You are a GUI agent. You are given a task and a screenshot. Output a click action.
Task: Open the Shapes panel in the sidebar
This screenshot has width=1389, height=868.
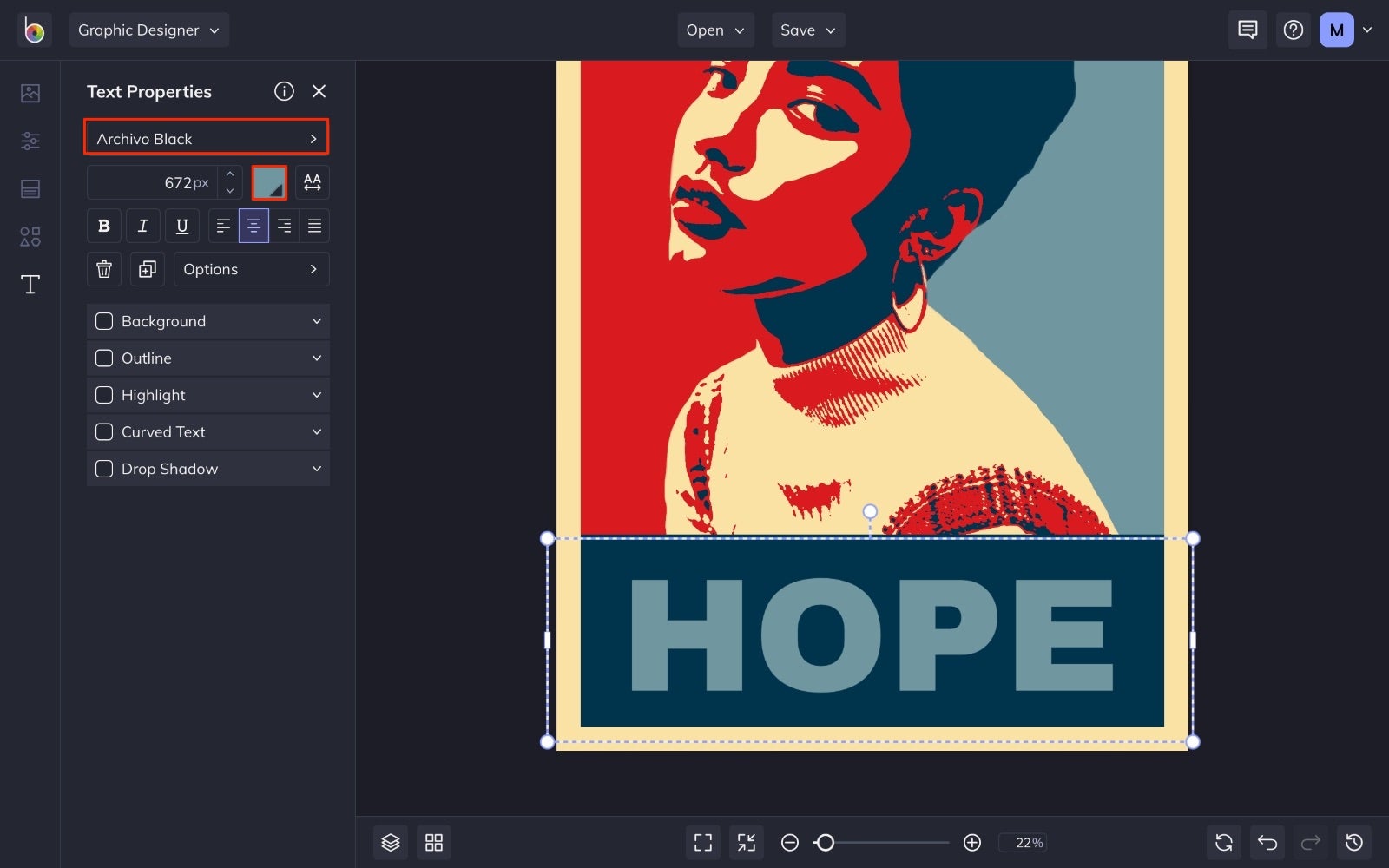tap(30, 237)
